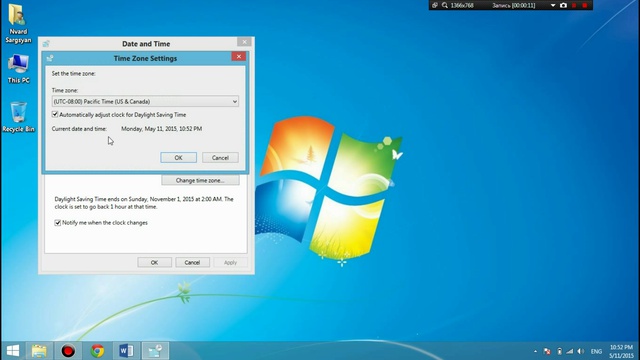Confirm Time Zone Settings with OK

(x=178, y=158)
